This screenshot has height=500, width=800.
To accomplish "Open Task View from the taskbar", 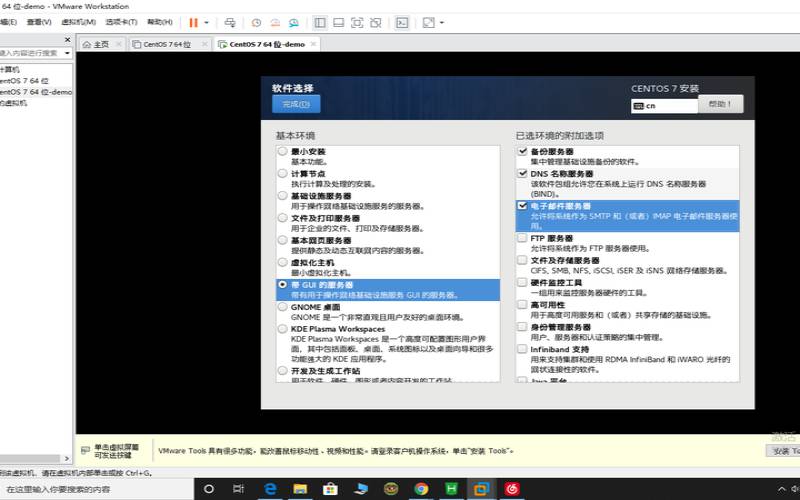I will [238, 489].
